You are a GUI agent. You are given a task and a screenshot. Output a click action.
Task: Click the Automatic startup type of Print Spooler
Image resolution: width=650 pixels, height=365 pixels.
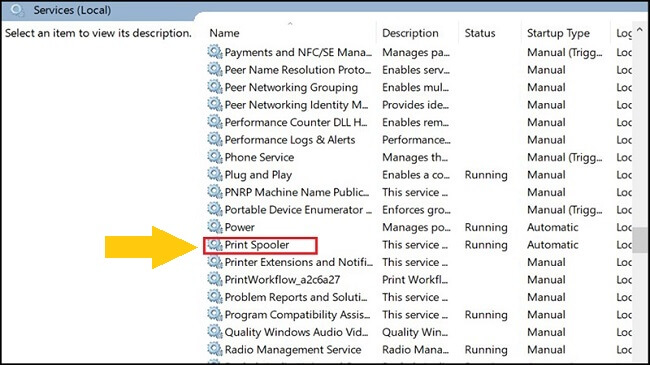coord(553,245)
